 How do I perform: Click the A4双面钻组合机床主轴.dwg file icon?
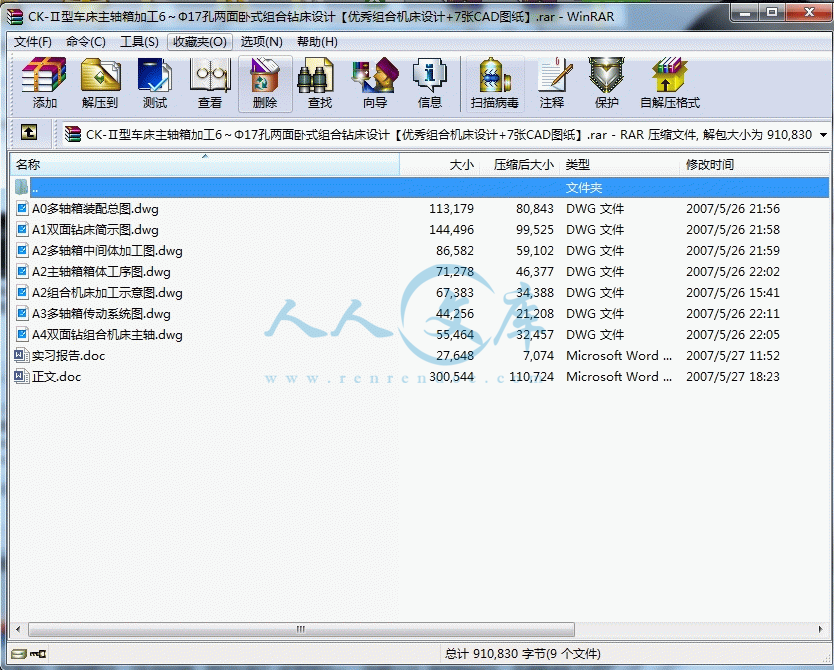pyautogui.click(x=22, y=334)
